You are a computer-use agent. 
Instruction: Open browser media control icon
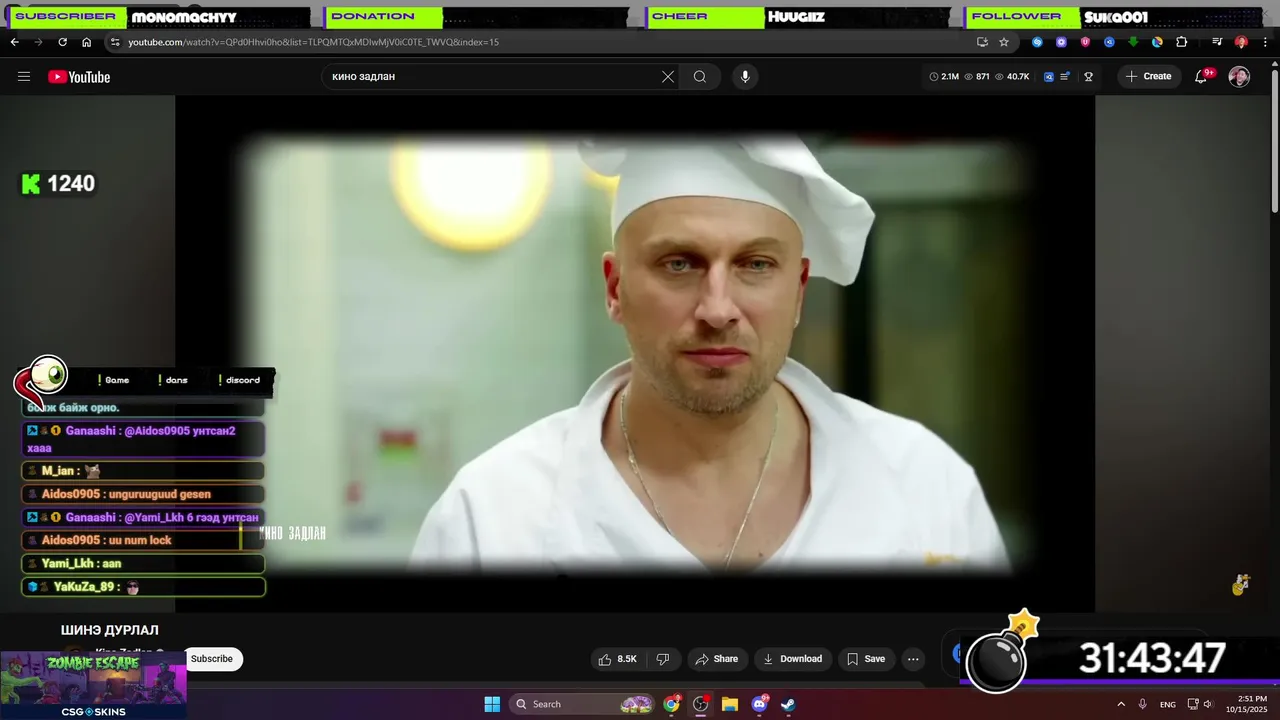pyautogui.click(x=1217, y=42)
